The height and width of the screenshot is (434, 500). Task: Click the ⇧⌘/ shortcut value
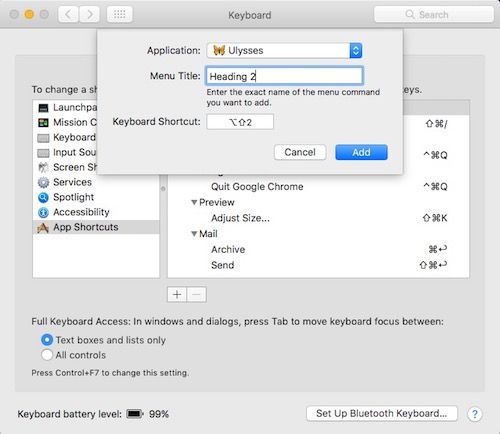click(436, 124)
